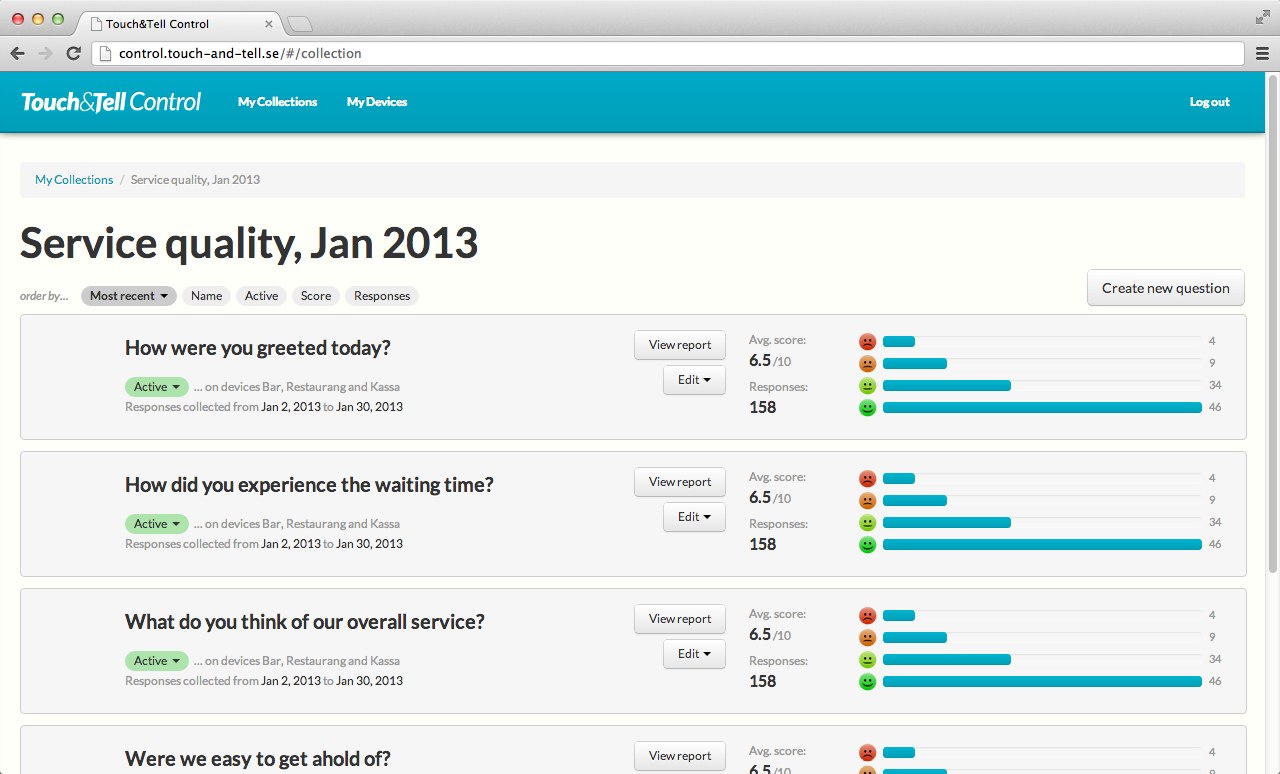Click Create new question button
The image size is (1280, 774).
[1166, 288]
